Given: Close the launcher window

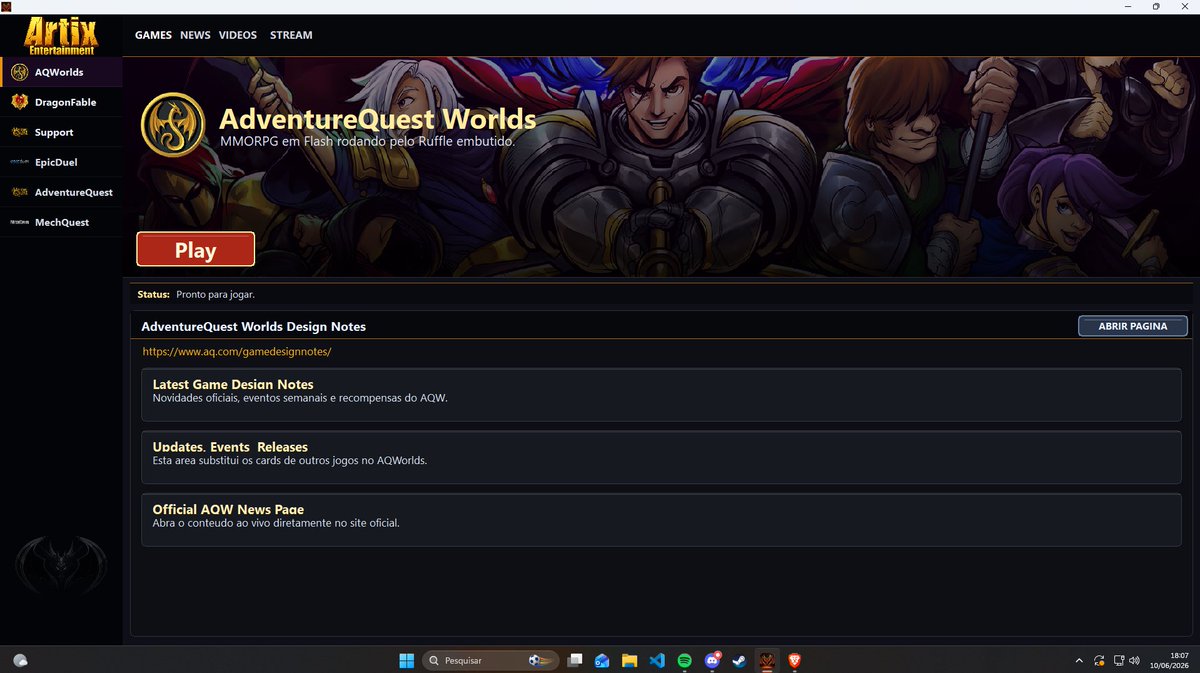Looking at the screenshot, I should 1185,6.
